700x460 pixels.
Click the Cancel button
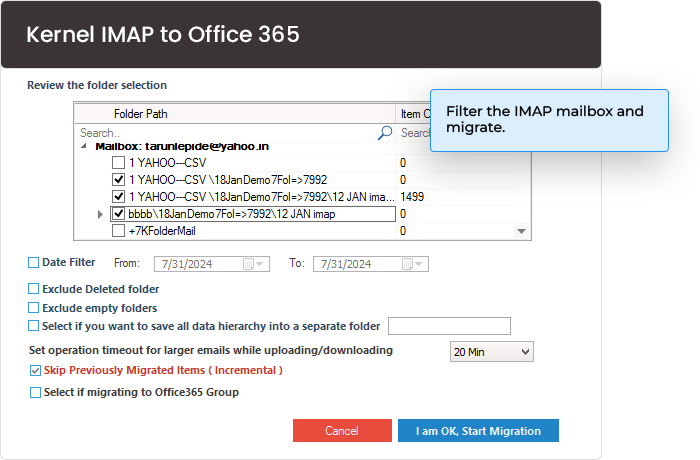[342, 431]
